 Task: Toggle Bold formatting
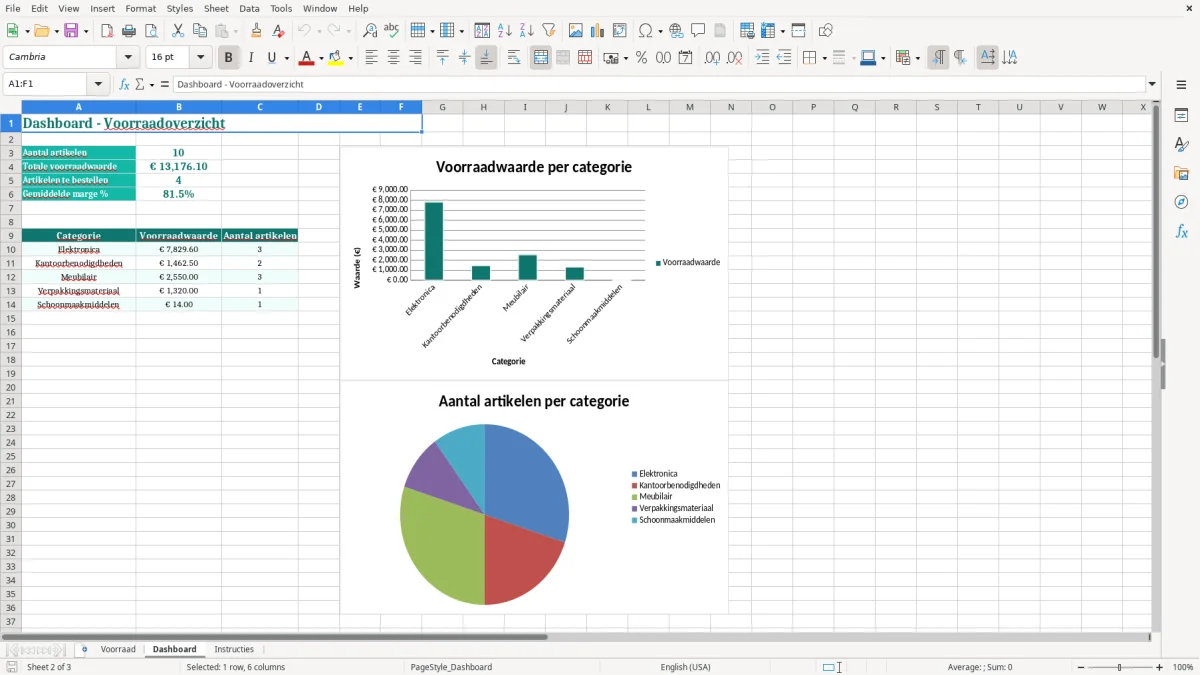[229, 58]
